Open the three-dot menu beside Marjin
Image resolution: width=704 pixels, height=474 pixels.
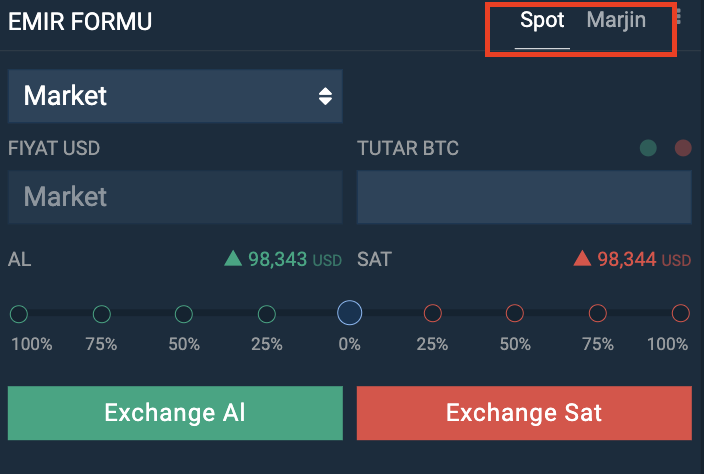[x=679, y=18]
